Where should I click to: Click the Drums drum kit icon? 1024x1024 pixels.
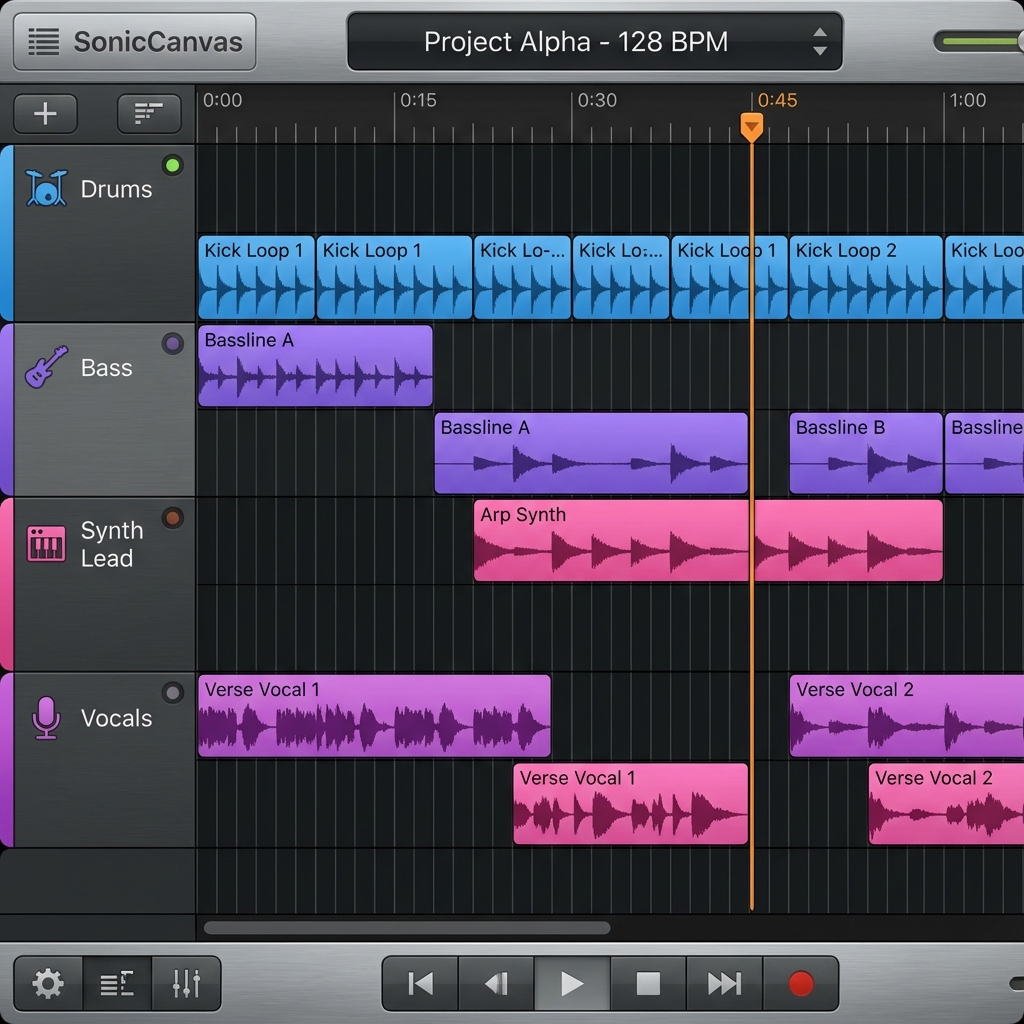point(46,188)
